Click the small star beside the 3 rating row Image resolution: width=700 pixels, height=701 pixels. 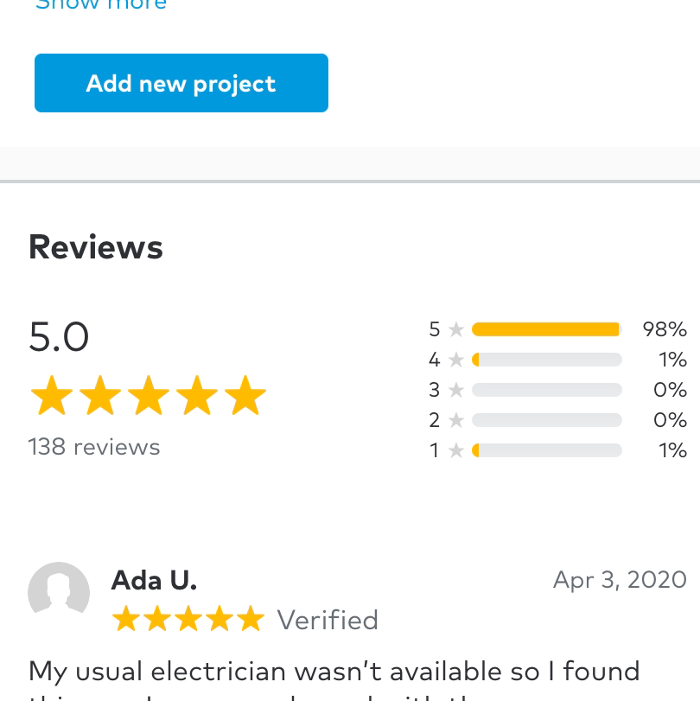(x=456, y=390)
